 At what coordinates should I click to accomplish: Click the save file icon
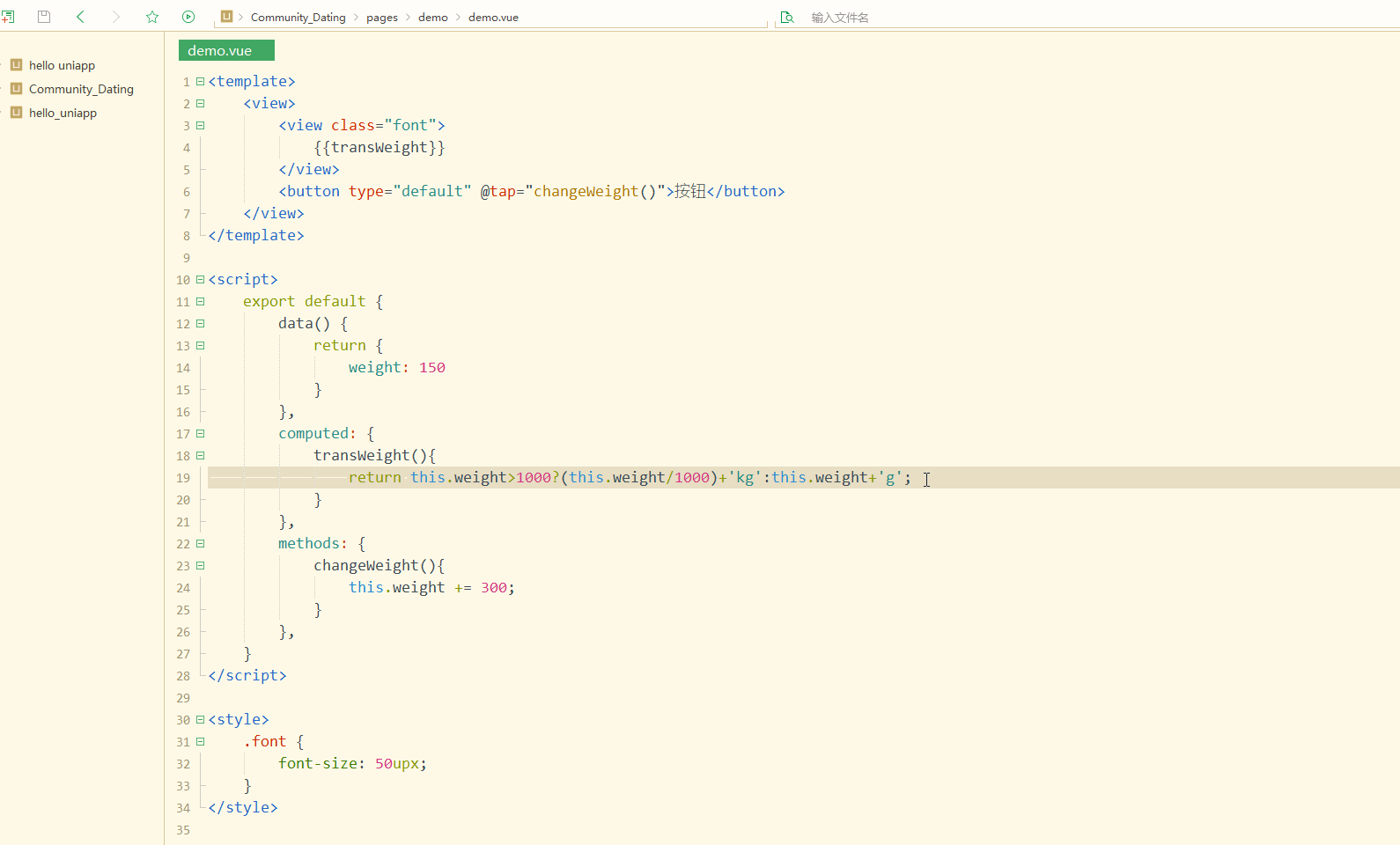point(44,17)
